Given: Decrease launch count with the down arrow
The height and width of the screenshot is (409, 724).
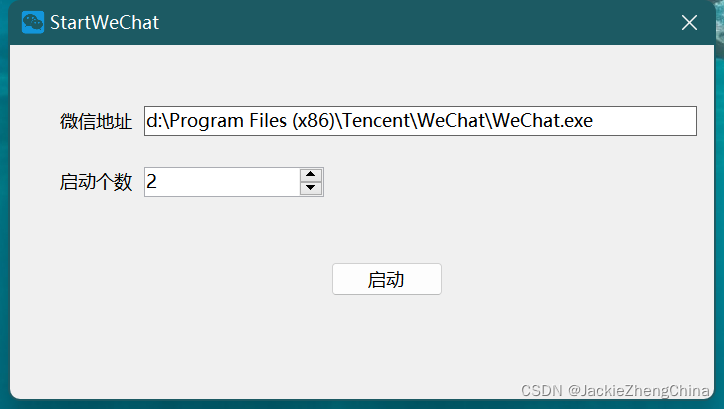Looking at the screenshot, I should [x=311, y=188].
